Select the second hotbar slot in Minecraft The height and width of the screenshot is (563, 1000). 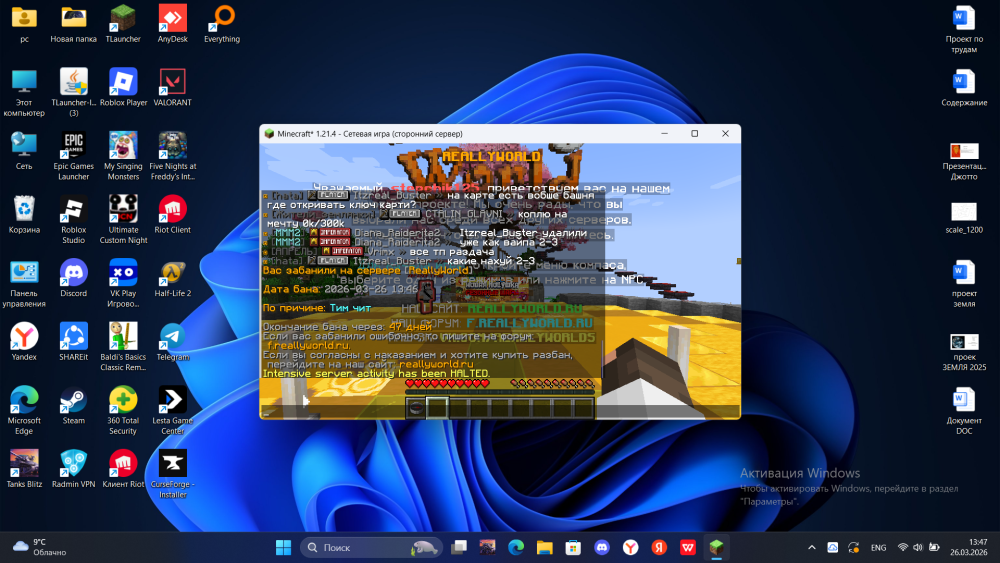437,407
